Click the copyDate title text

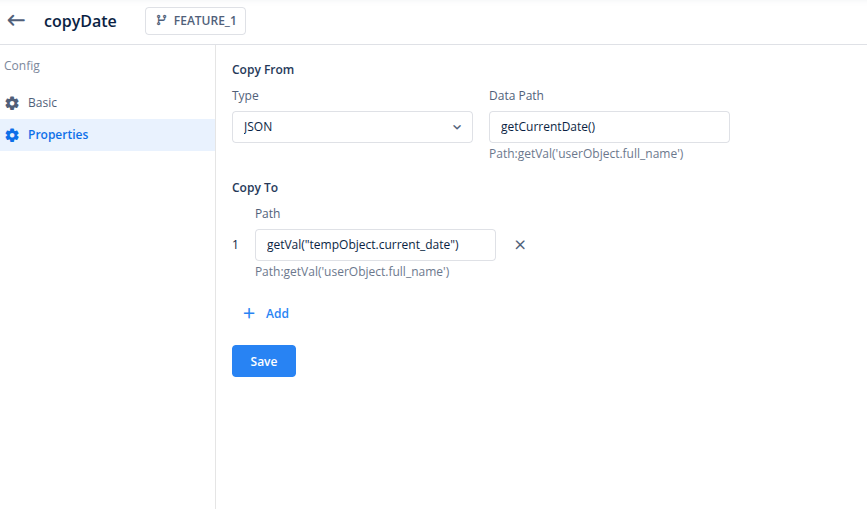click(x=80, y=21)
